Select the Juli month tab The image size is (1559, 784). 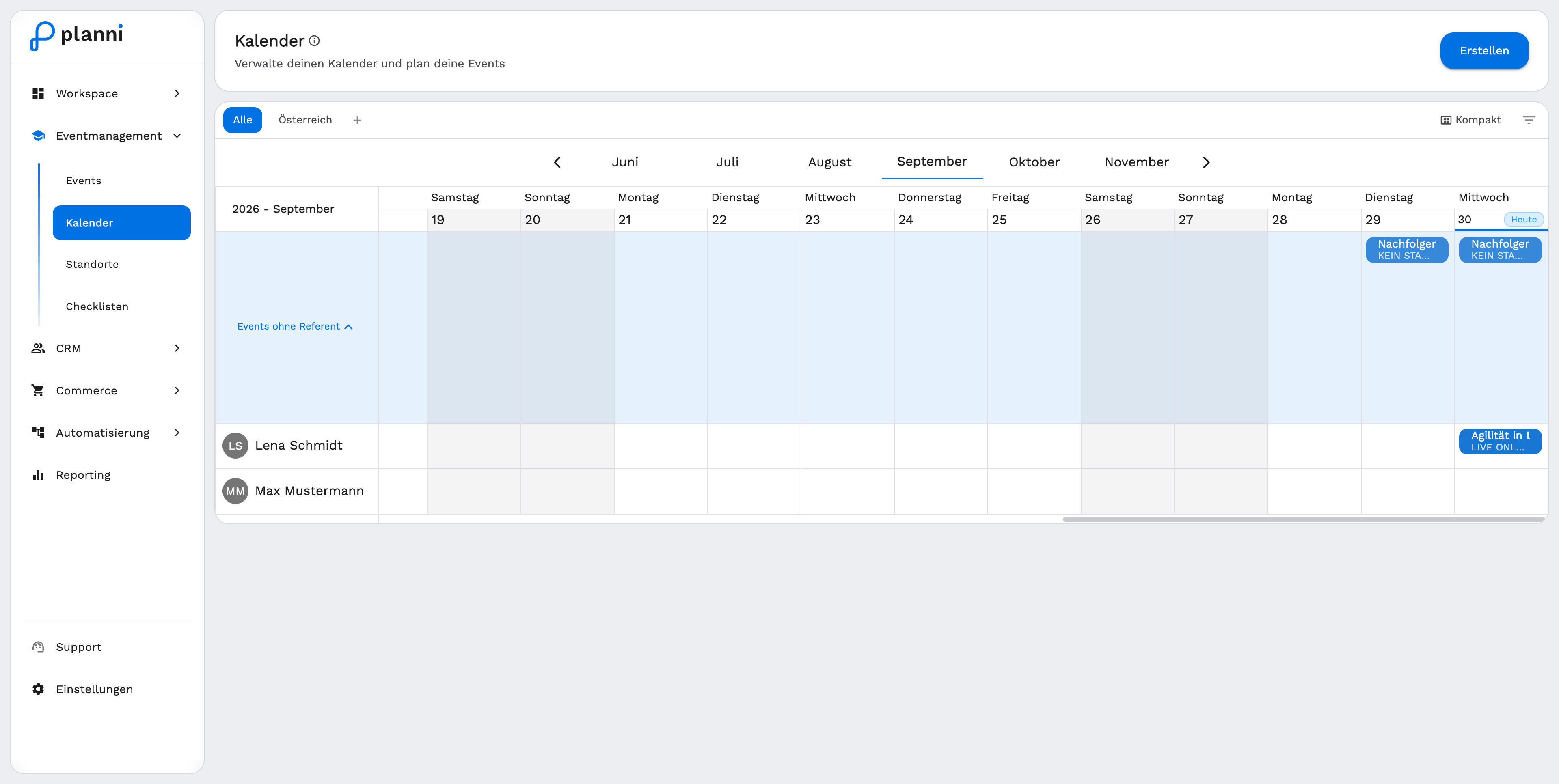click(728, 162)
